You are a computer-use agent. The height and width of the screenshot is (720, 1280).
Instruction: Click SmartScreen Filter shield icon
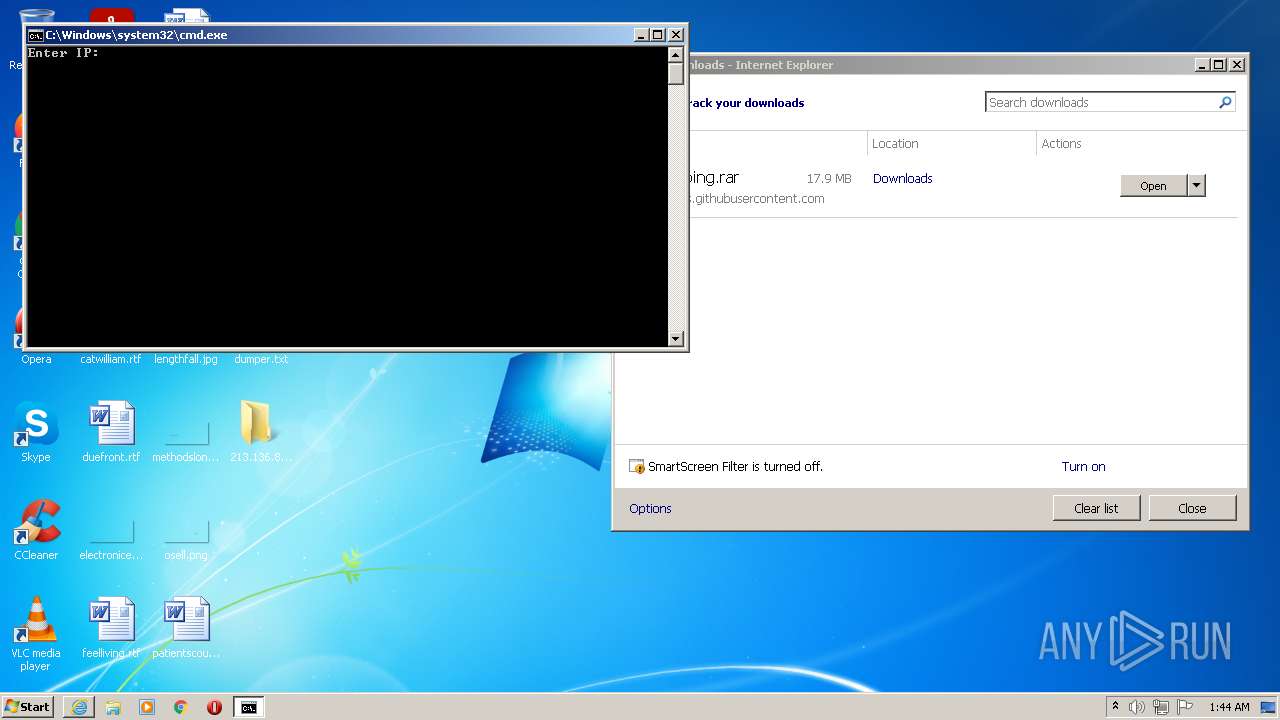[x=637, y=467]
